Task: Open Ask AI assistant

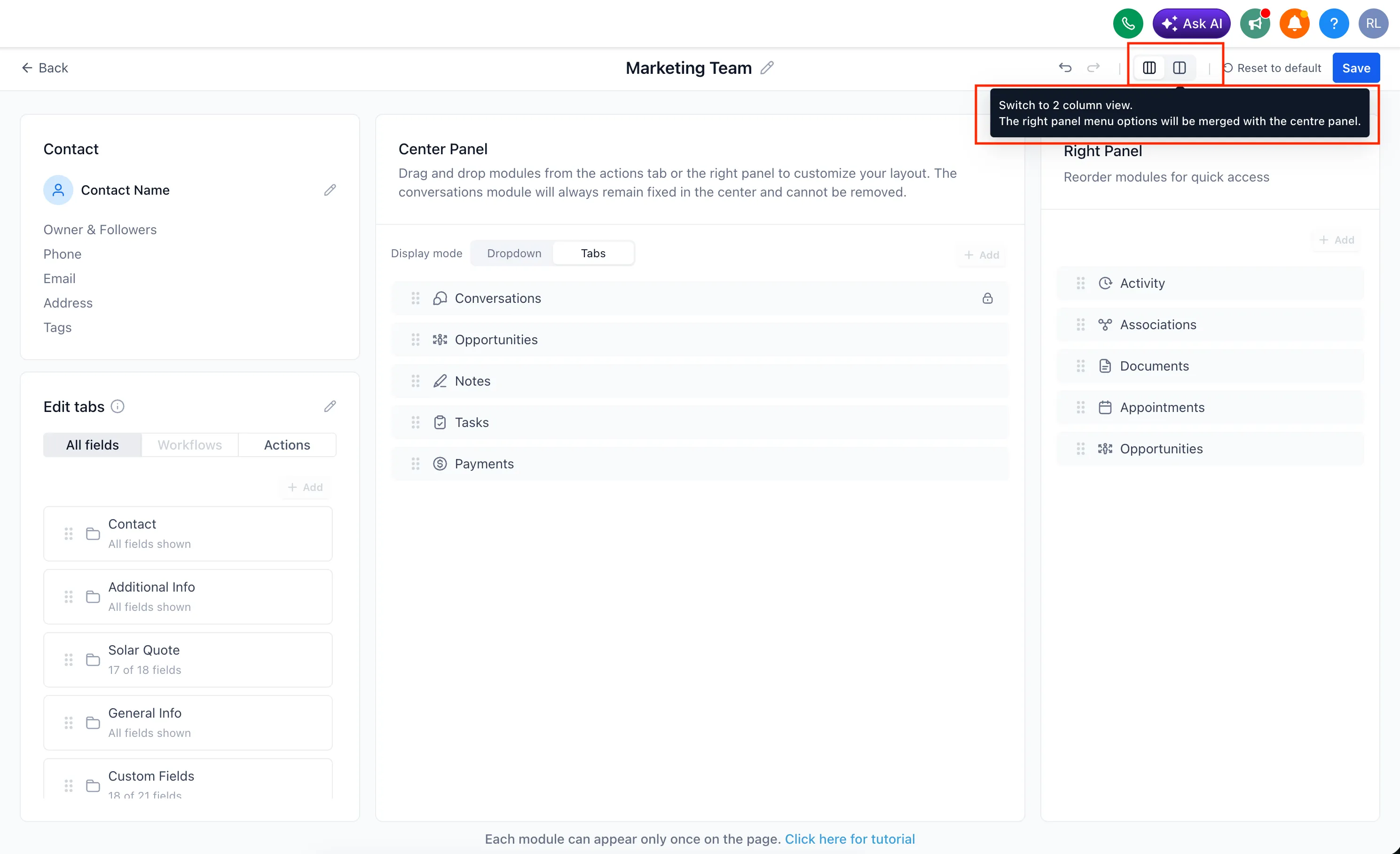Action: pos(1191,24)
